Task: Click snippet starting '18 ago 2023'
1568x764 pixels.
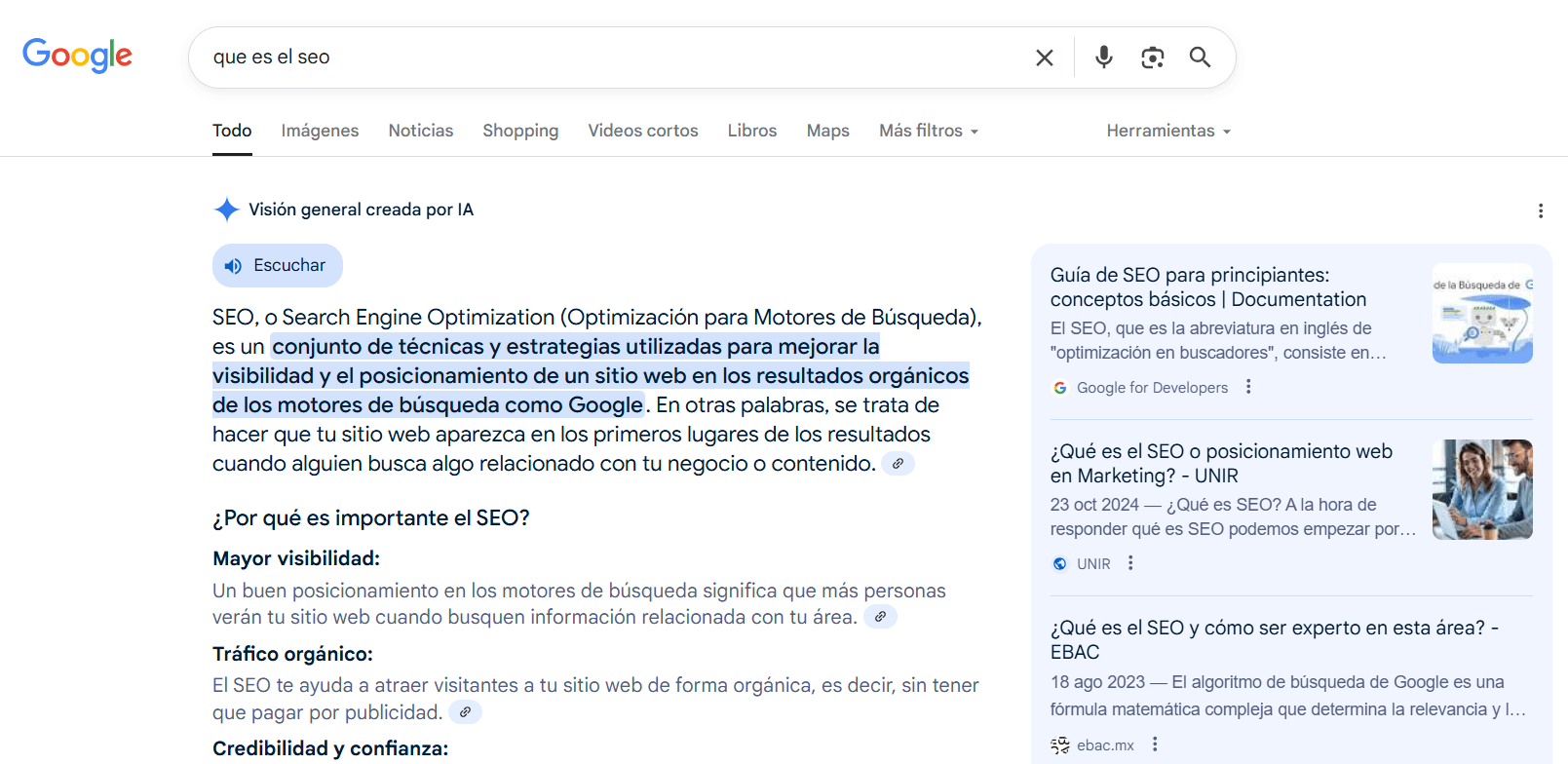Action: click(x=1288, y=696)
